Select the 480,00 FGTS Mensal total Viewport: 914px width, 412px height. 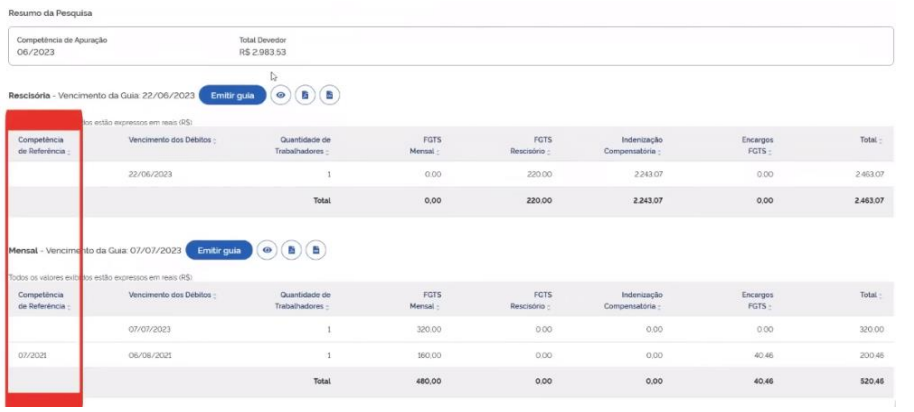point(428,381)
